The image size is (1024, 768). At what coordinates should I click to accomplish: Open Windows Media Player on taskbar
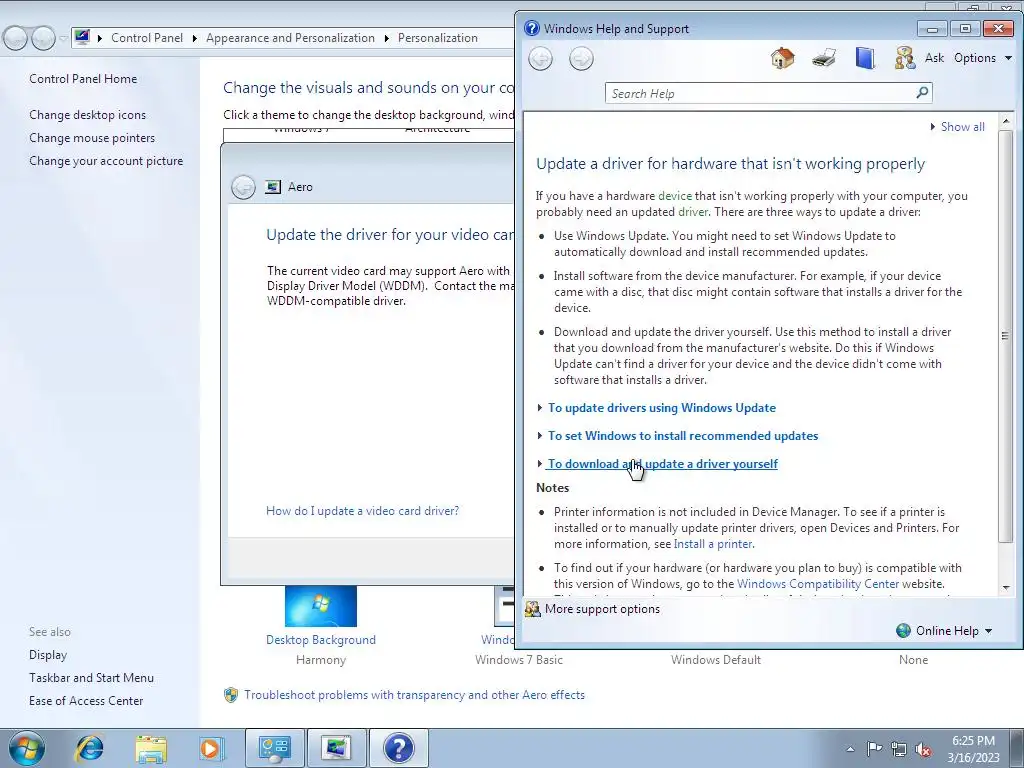click(x=211, y=748)
